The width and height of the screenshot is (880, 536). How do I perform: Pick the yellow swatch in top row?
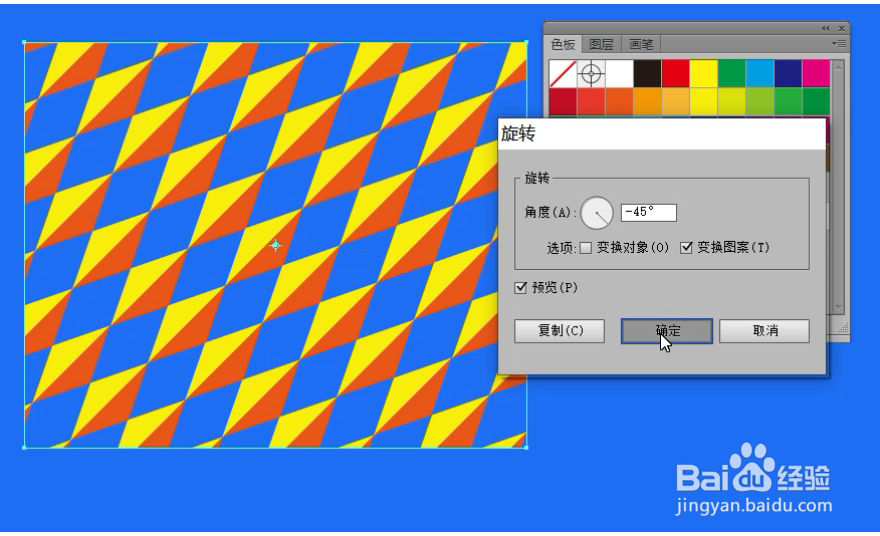[703, 74]
